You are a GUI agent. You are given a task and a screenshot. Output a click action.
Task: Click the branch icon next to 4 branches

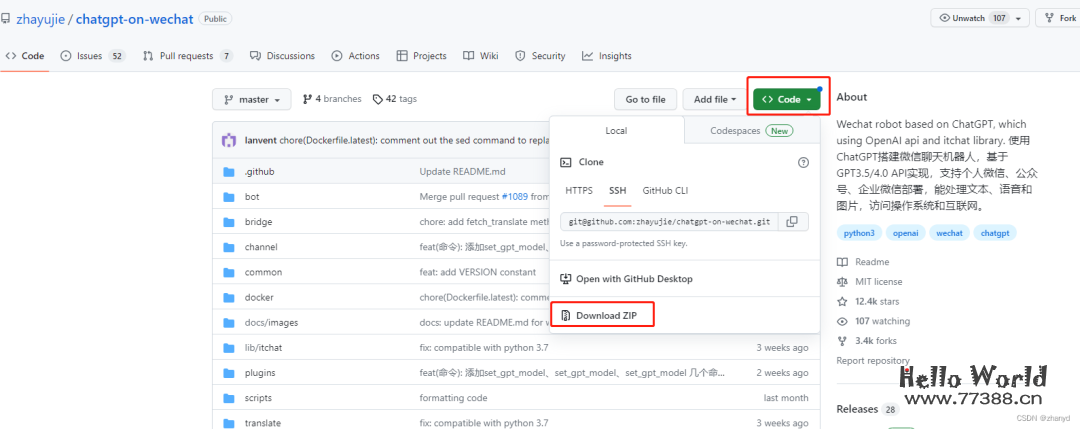[x=307, y=99]
